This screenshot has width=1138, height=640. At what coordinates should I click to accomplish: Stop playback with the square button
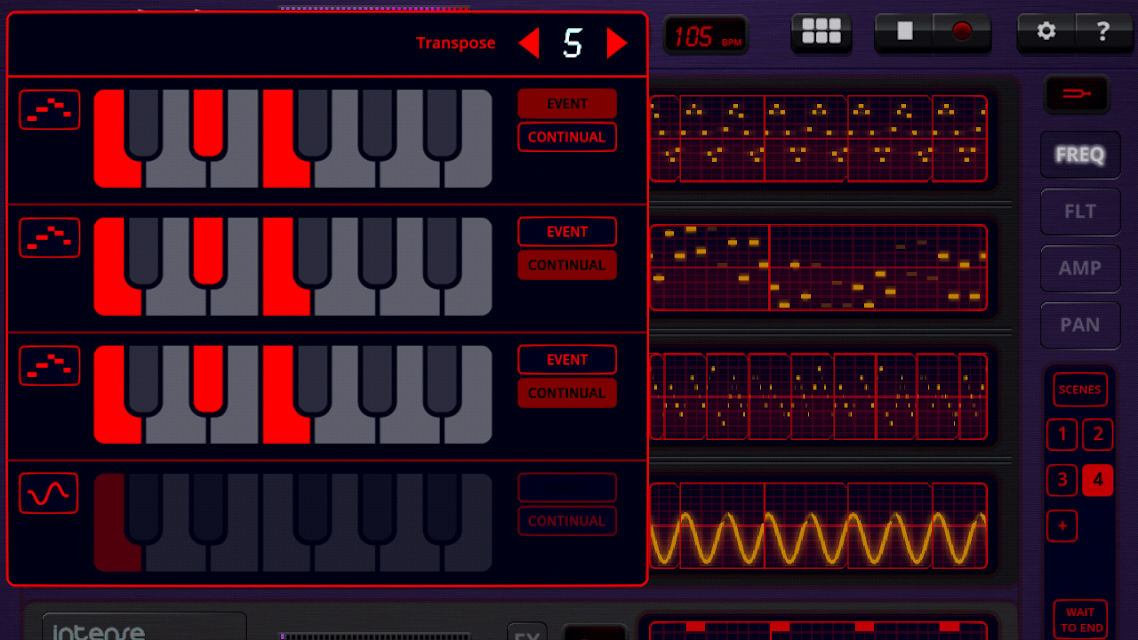pyautogui.click(x=904, y=31)
